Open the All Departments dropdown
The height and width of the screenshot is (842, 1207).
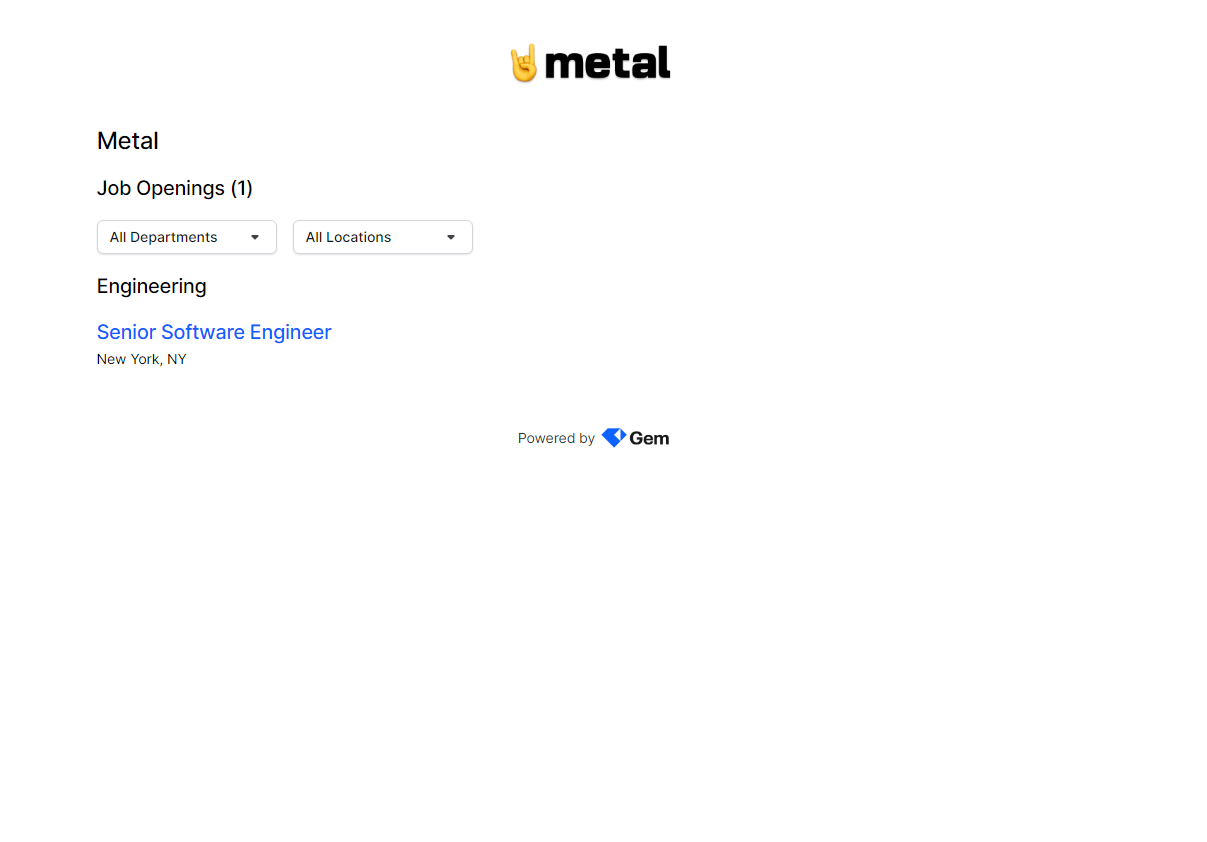click(x=187, y=237)
